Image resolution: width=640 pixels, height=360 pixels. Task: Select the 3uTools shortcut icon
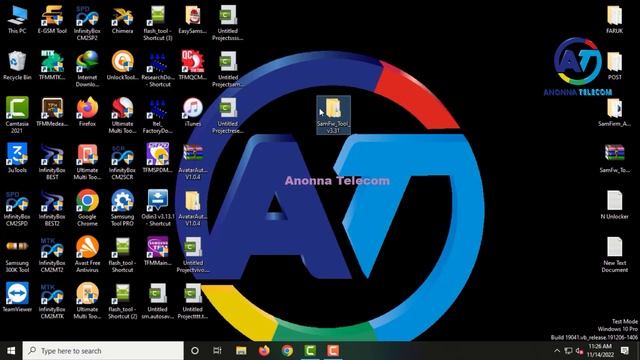pyautogui.click(x=17, y=158)
